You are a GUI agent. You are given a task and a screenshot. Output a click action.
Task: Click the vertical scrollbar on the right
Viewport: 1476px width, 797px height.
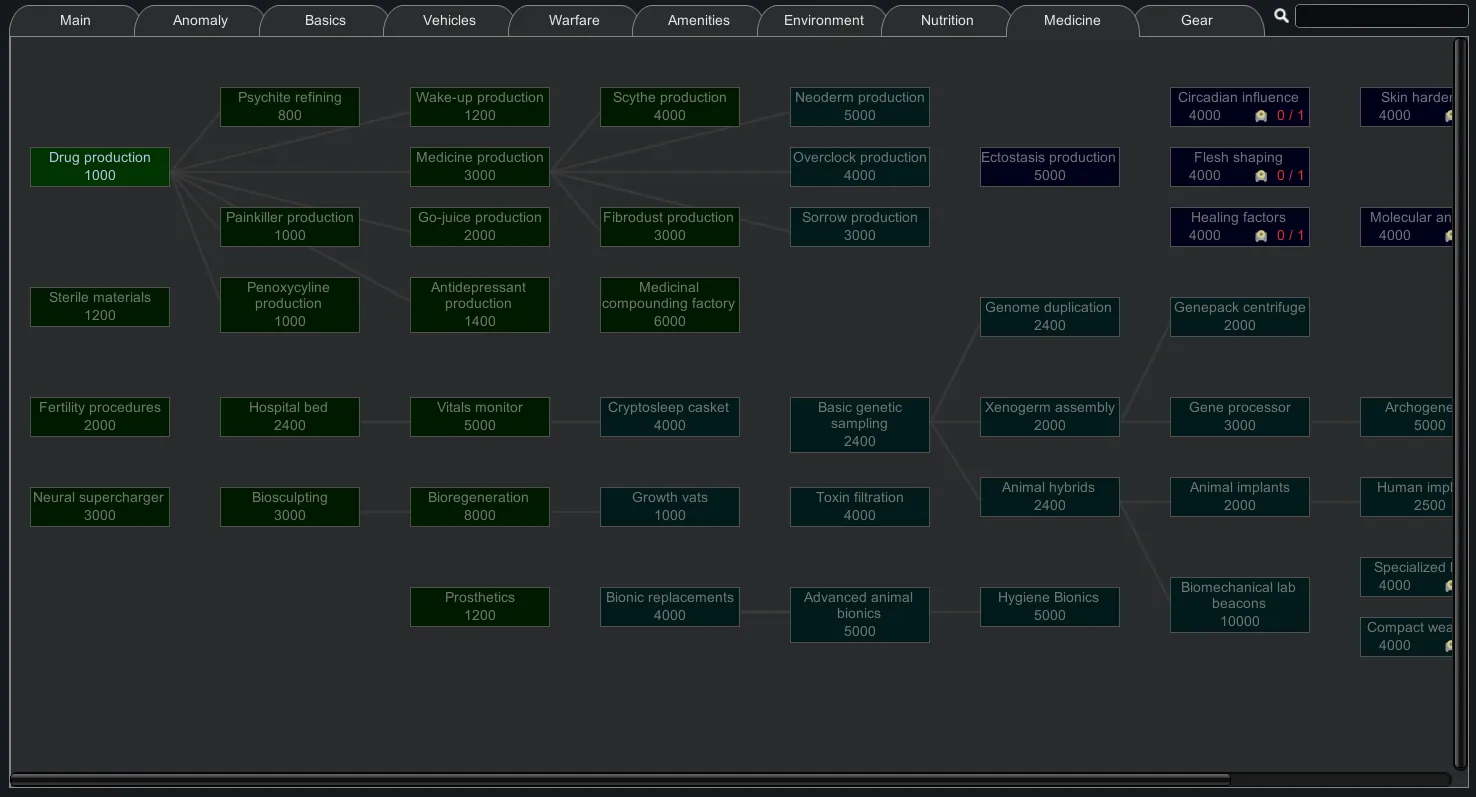[1460, 400]
